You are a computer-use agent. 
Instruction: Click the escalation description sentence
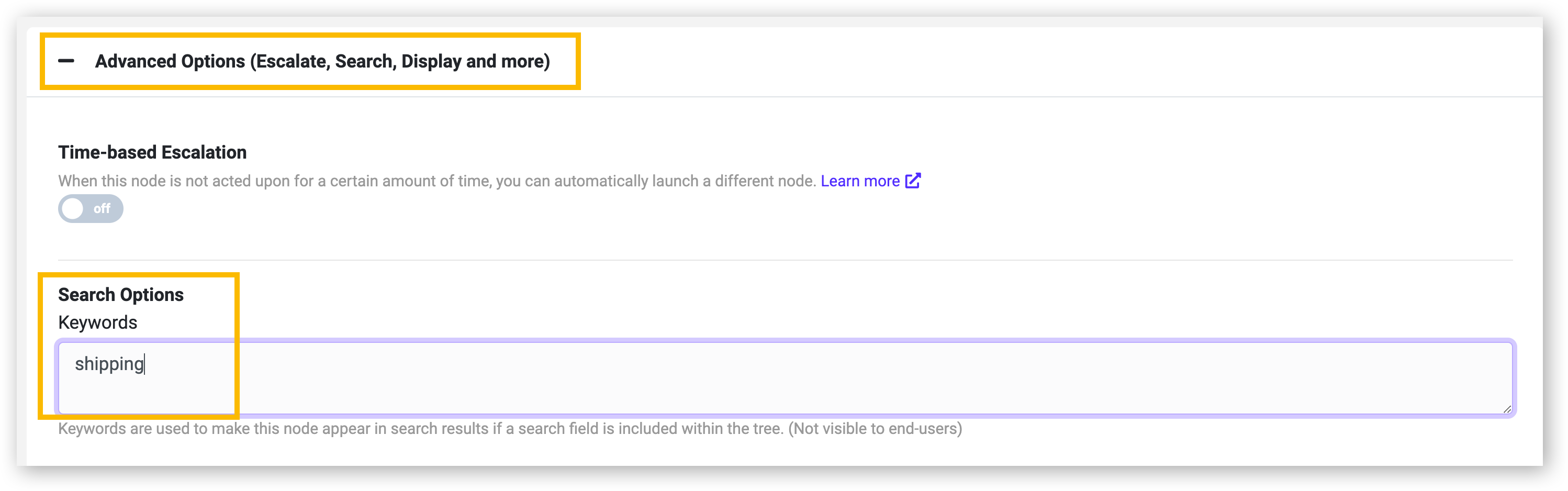[437, 181]
